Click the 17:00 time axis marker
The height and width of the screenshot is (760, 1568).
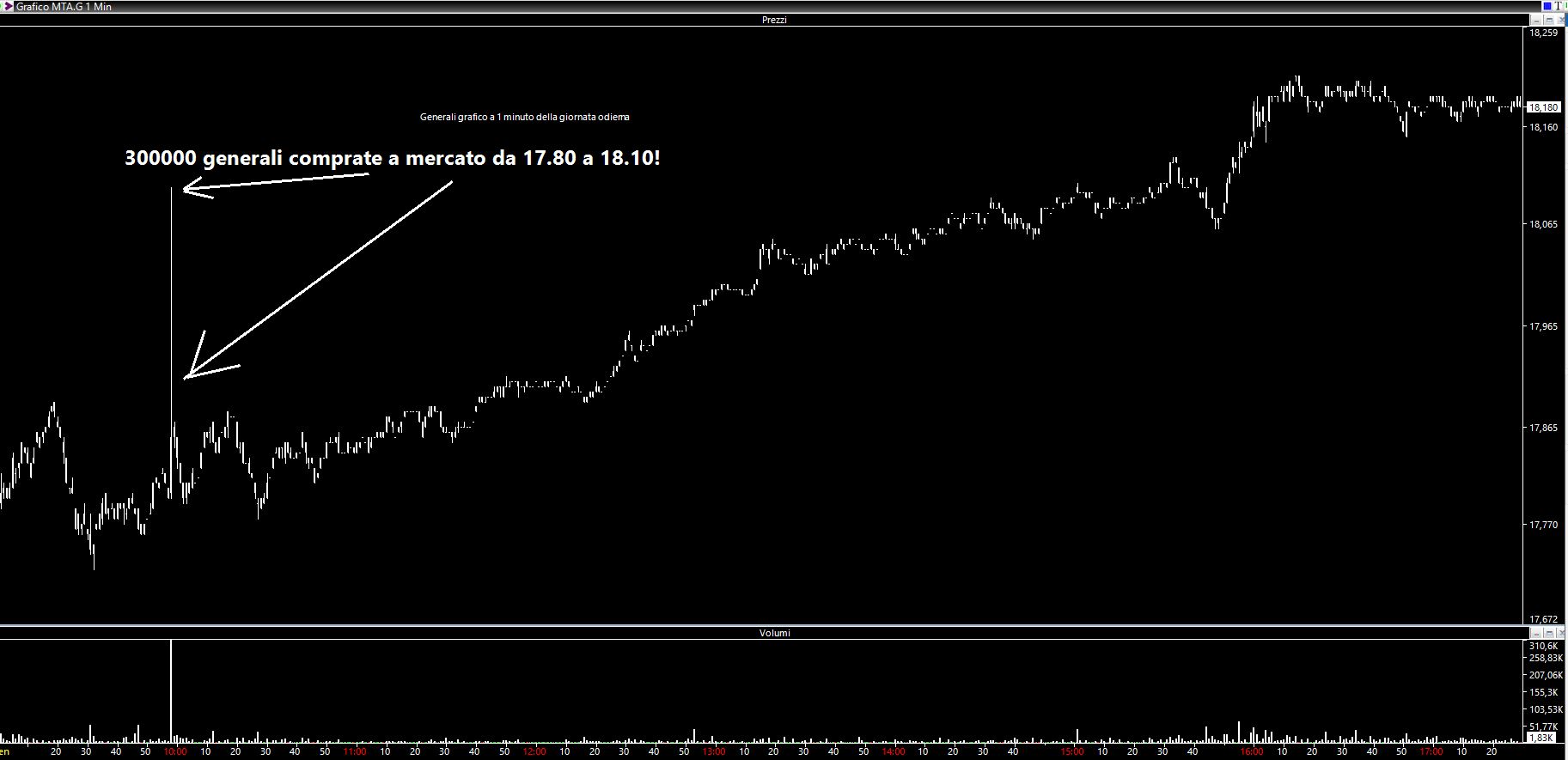[x=1431, y=751]
